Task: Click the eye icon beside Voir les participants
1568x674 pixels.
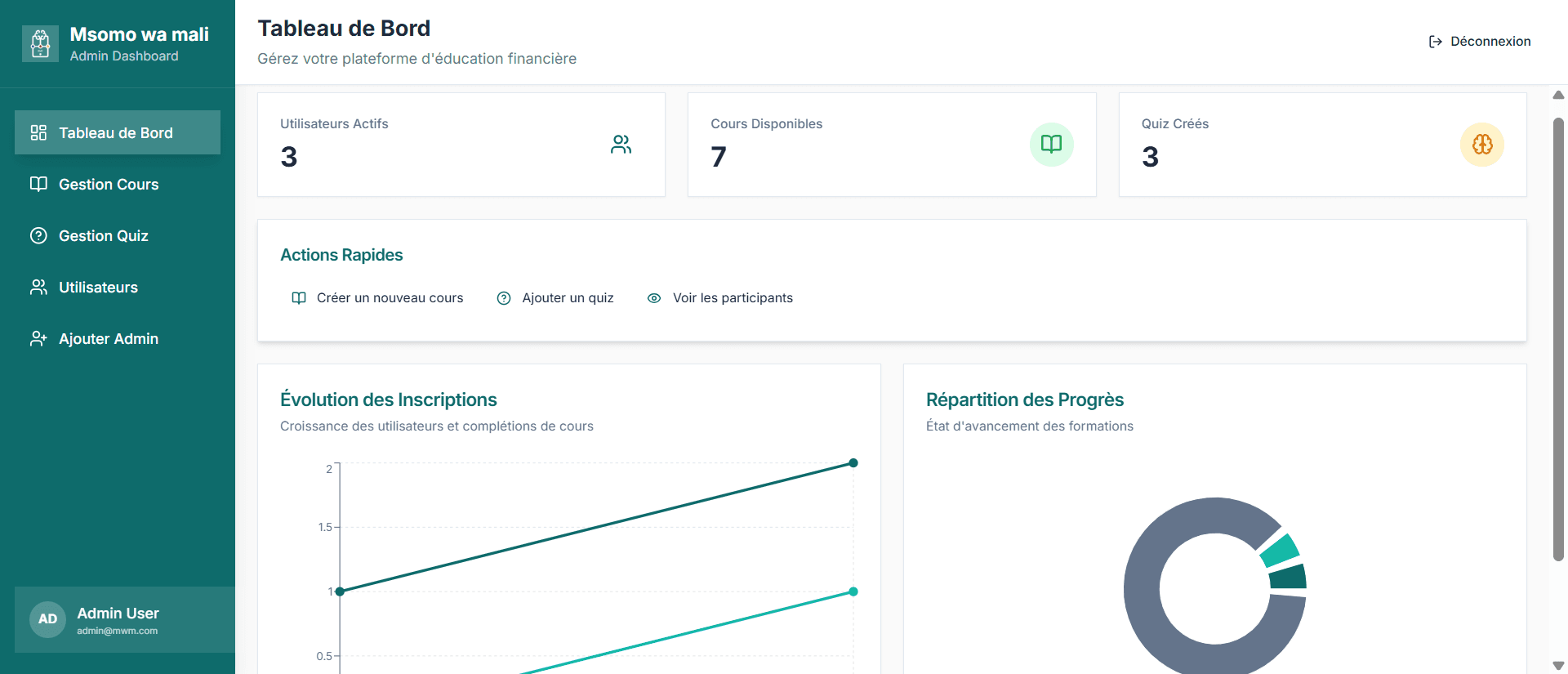Action: click(x=654, y=298)
